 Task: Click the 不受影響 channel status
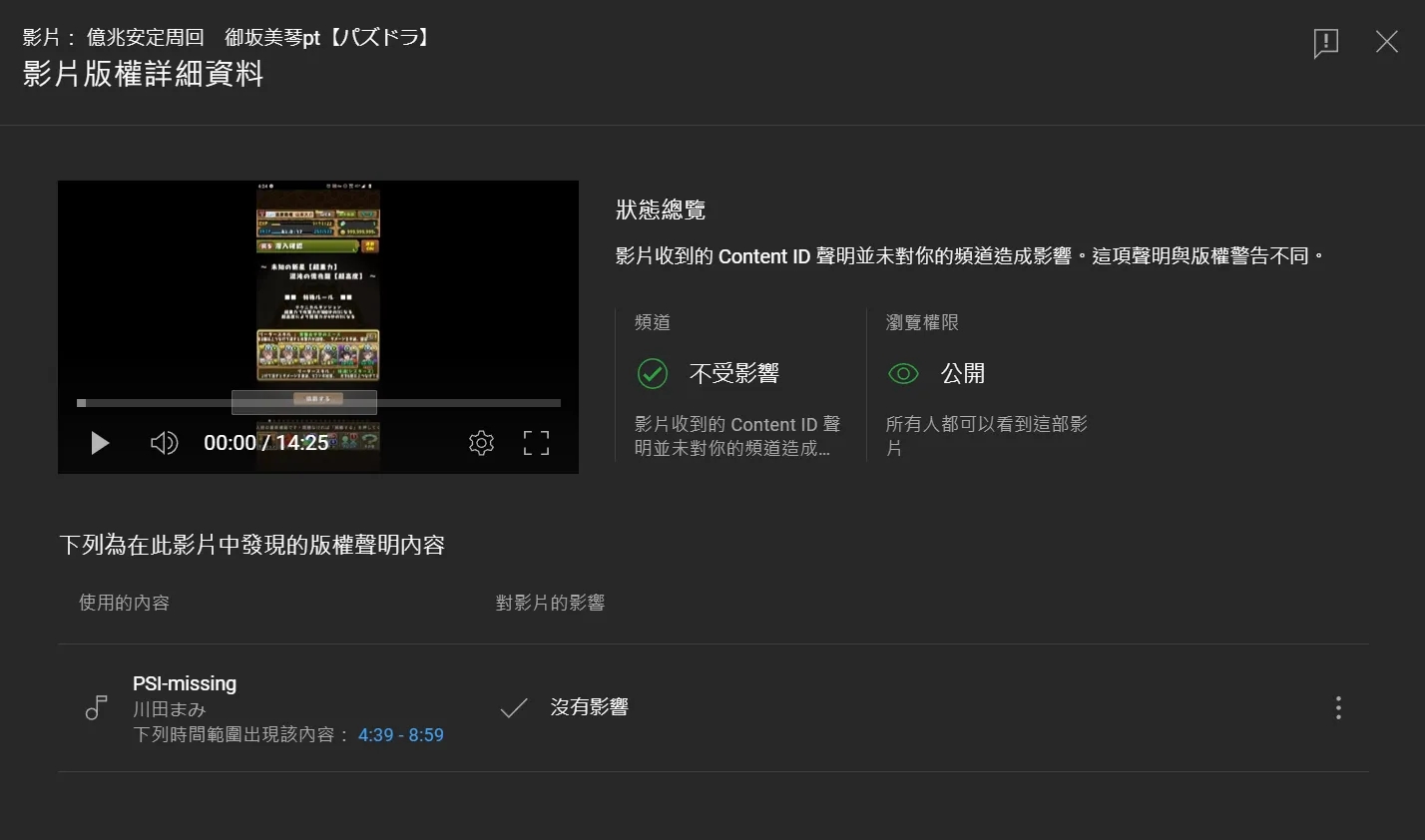click(x=733, y=373)
